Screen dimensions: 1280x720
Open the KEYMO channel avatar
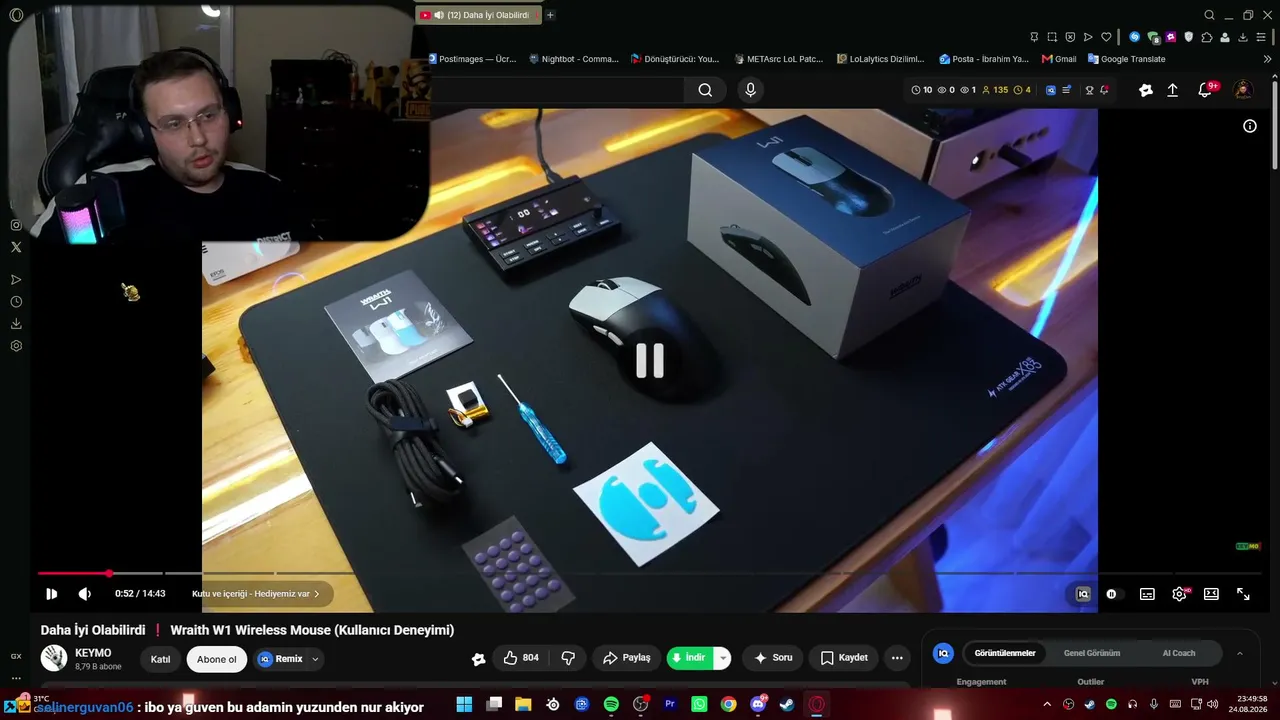pyautogui.click(x=54, y=658)
